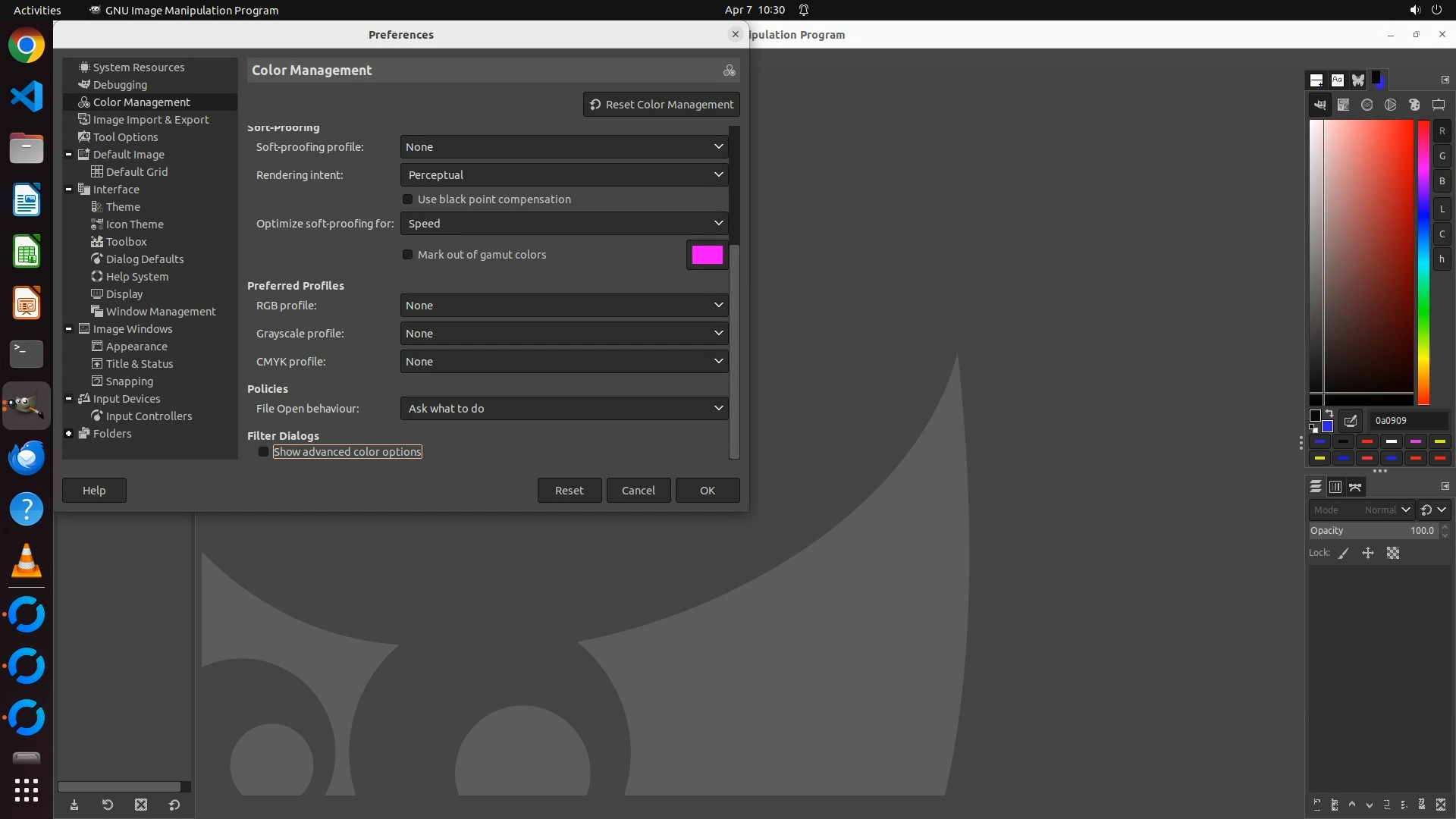This screenshot has height=819, width=1456.
Task: Select the CMYK color selector icon
Action: coord(1343,105)
